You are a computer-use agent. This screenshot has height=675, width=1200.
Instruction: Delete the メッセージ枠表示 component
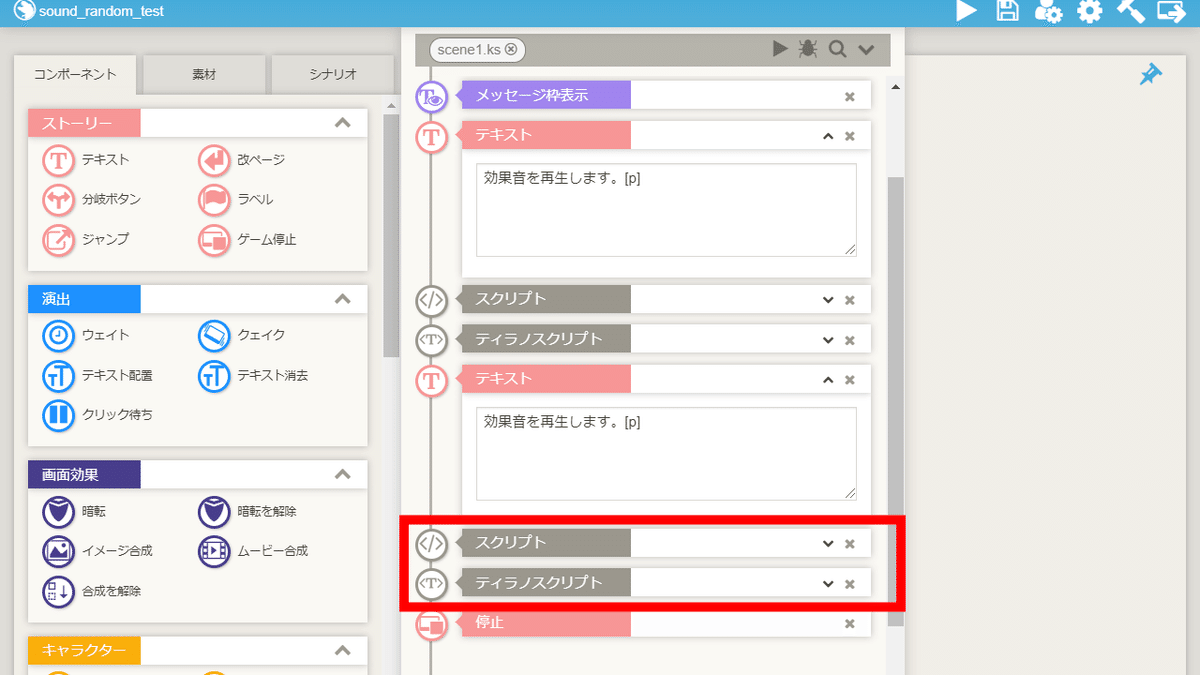click(850, 96)
